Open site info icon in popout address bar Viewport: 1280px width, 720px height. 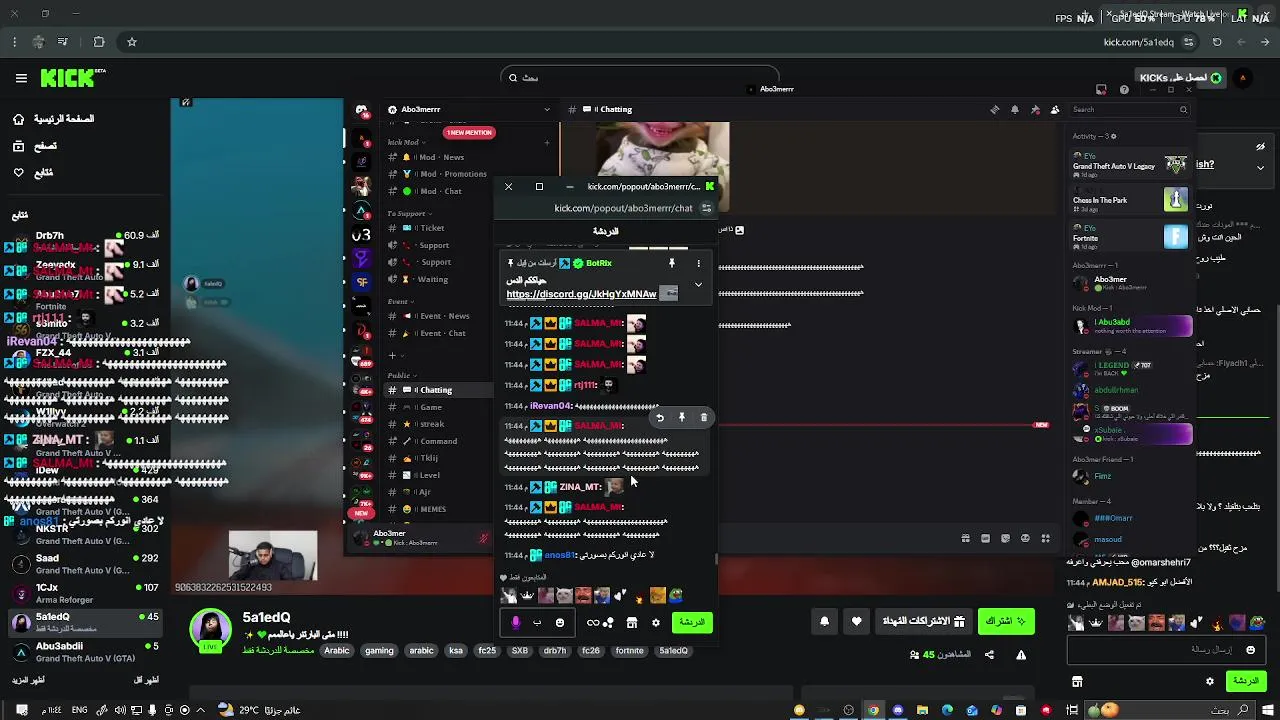point(706,208)
